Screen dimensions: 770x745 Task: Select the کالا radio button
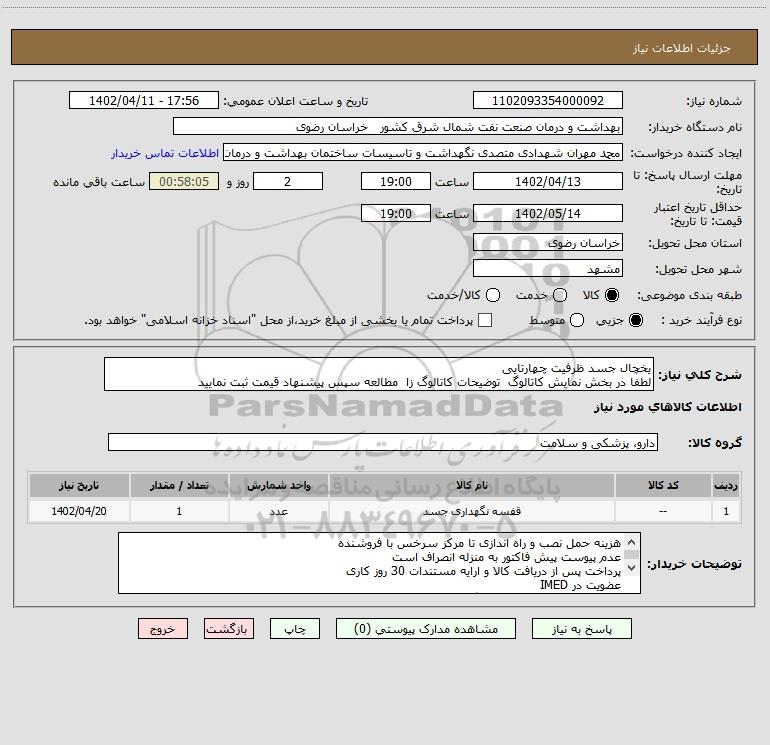(611, 295)
